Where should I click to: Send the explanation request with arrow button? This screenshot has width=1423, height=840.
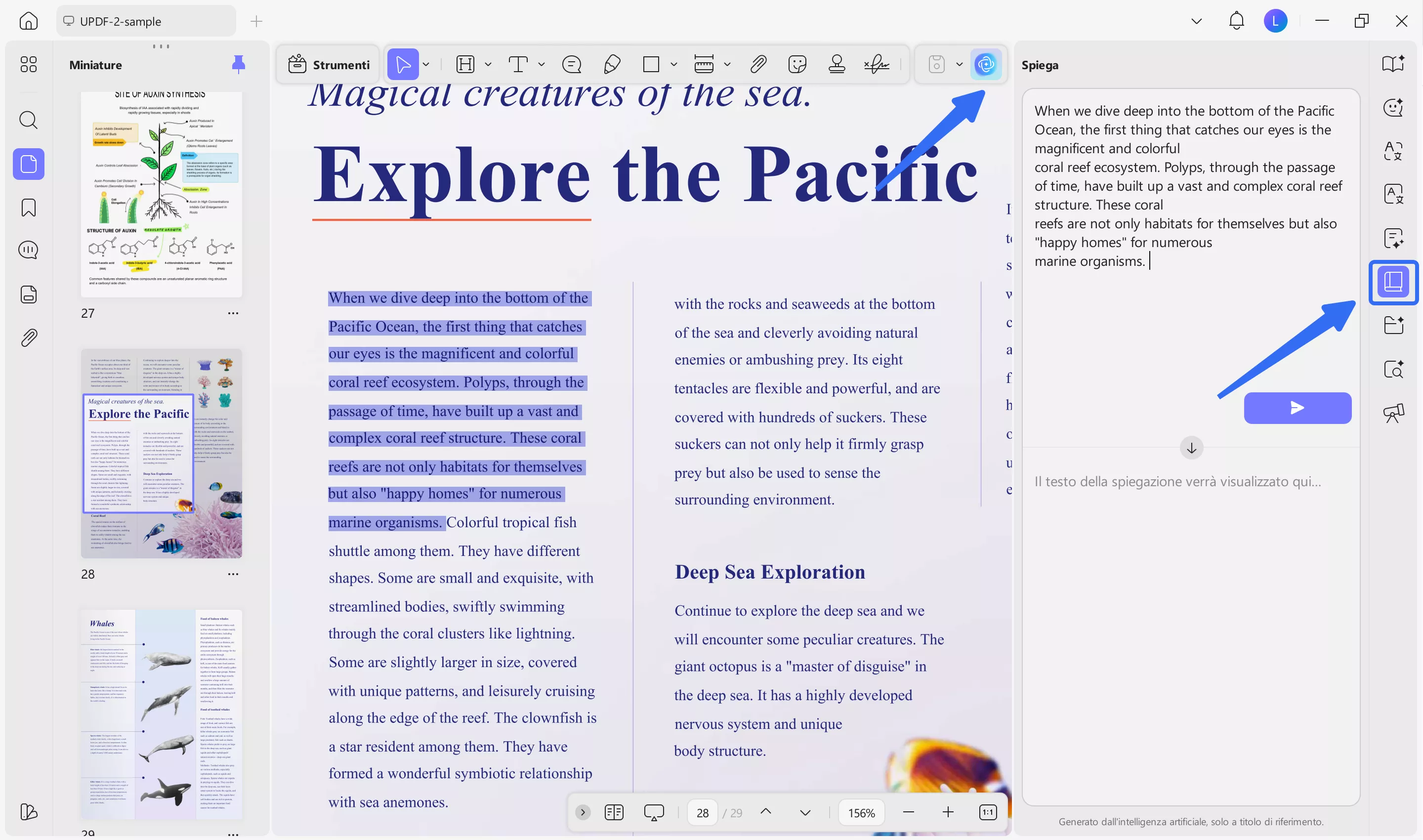[x=1297, y=408]
